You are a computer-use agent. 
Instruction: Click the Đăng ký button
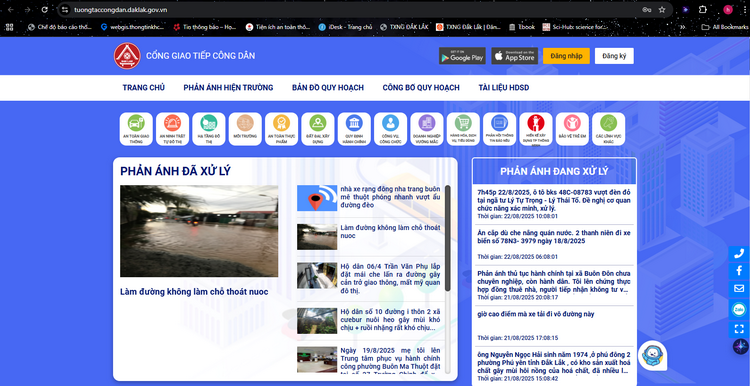(614, 56)
